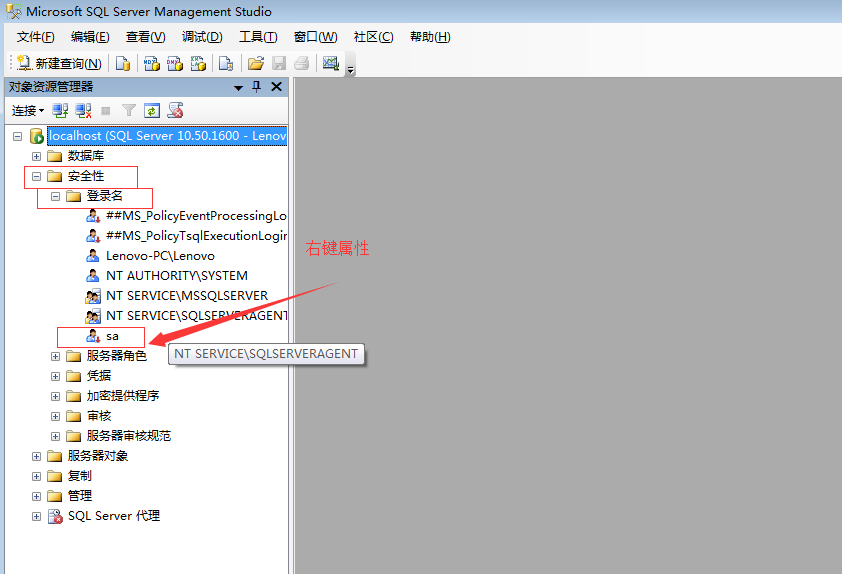
Task: Click the Print icon in toolbar
Action: pyautogui.click(x=302, y=63)
